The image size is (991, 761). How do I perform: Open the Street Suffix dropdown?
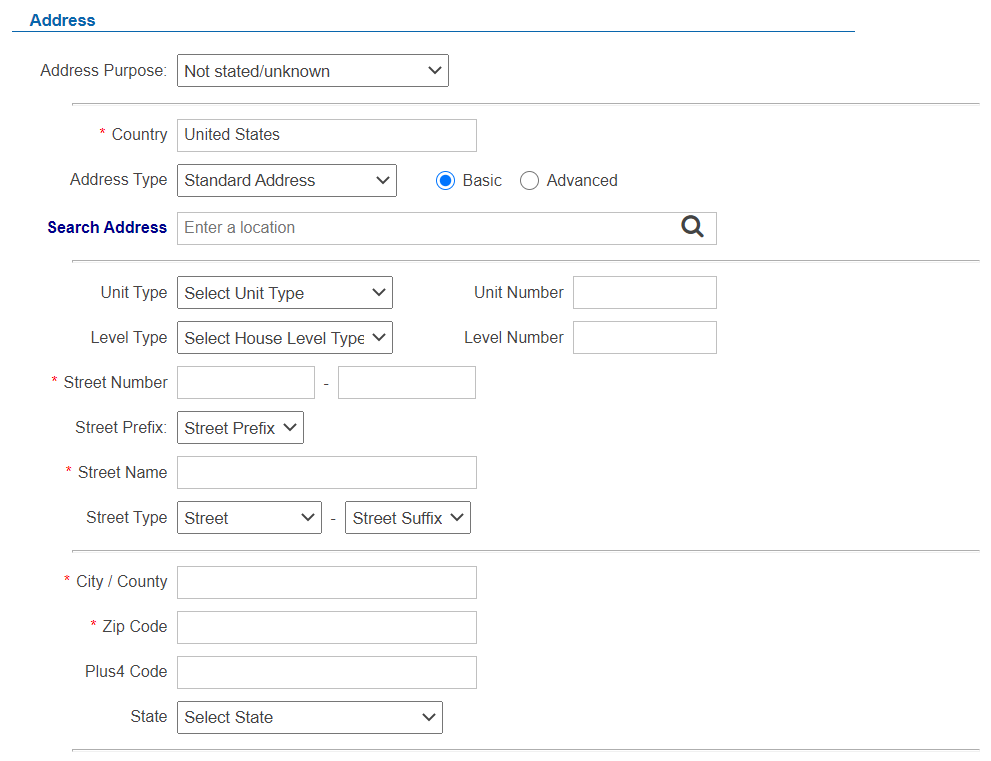coord(407,518)
